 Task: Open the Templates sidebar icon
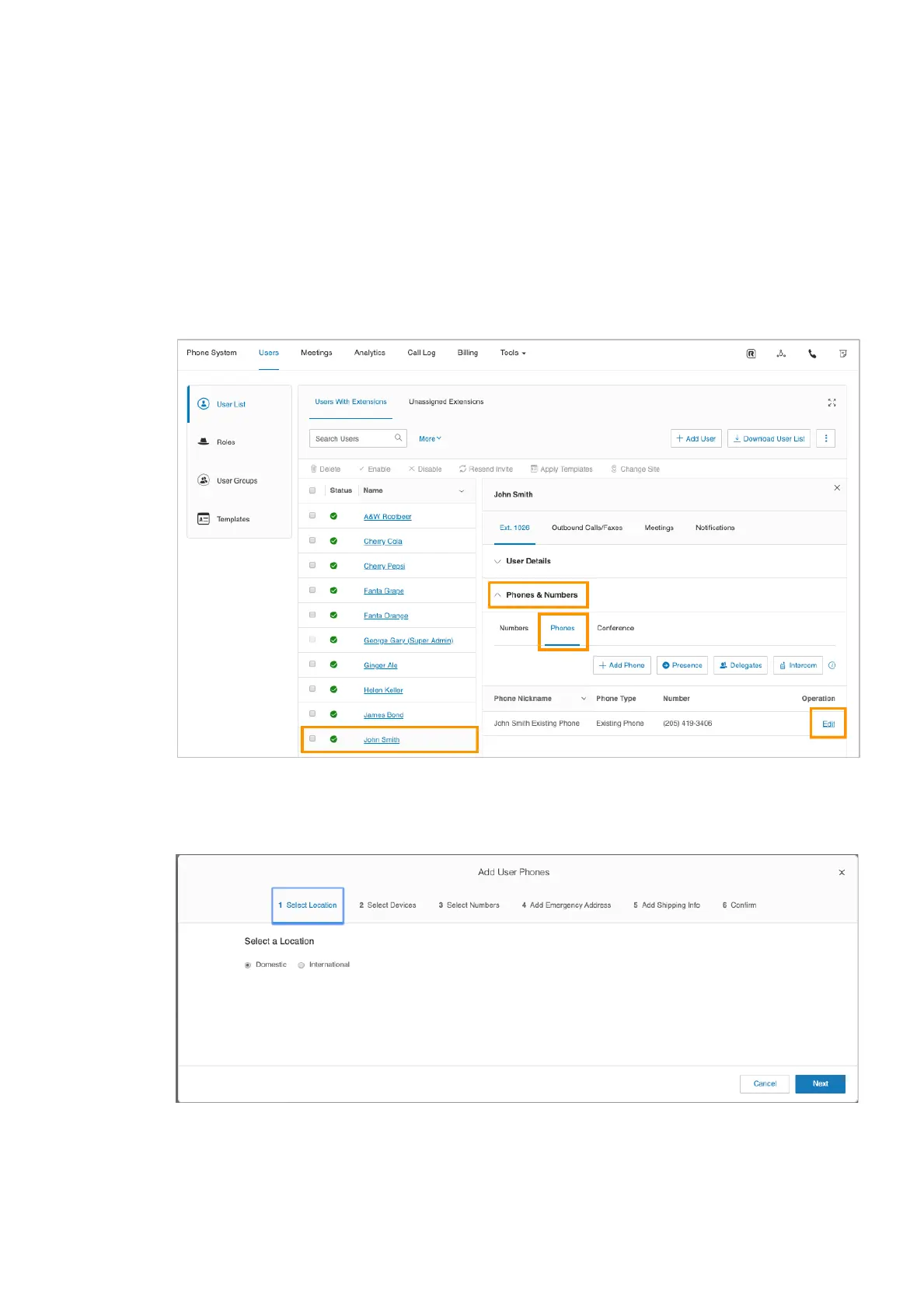pos(204,519)
